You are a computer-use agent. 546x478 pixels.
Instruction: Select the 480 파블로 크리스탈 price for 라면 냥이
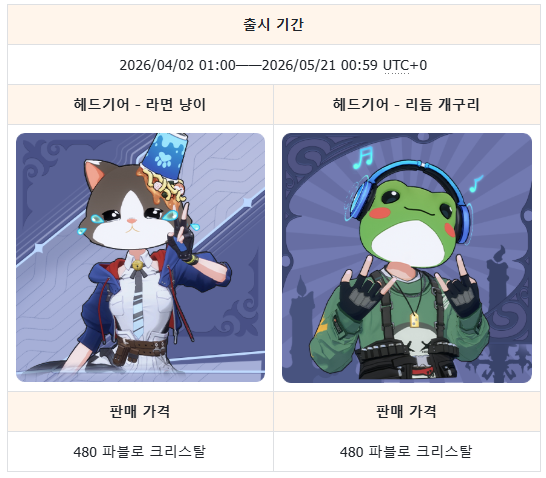(140, 452)
